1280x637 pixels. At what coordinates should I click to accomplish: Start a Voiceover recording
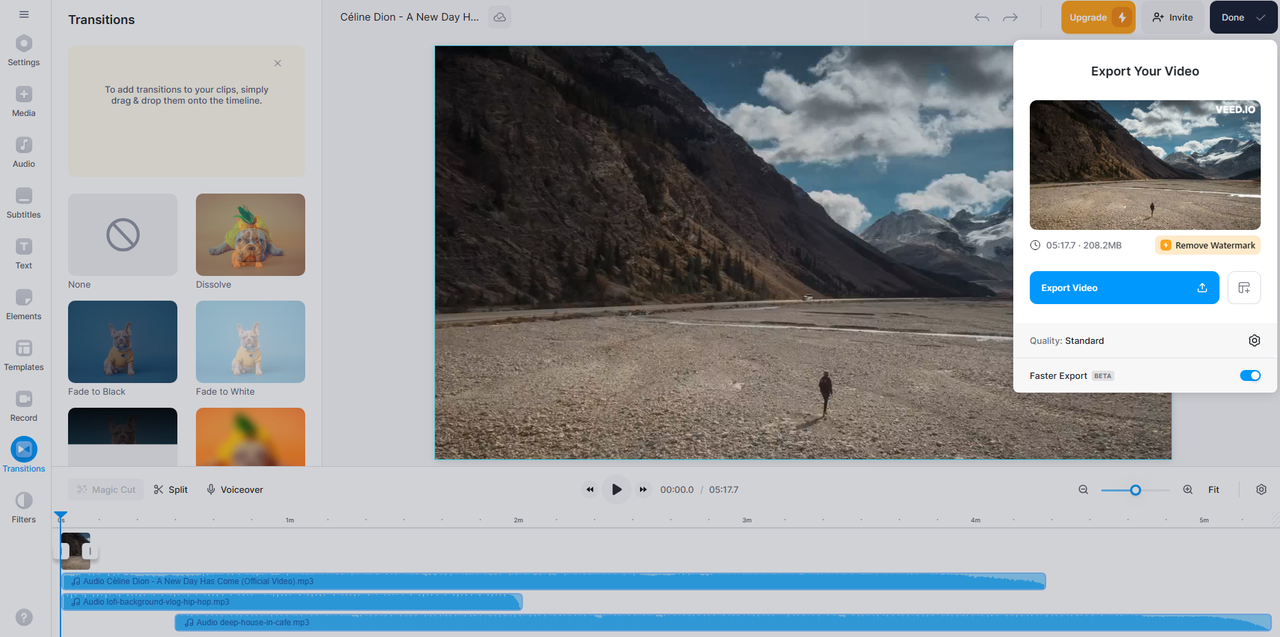pos(234,490)
